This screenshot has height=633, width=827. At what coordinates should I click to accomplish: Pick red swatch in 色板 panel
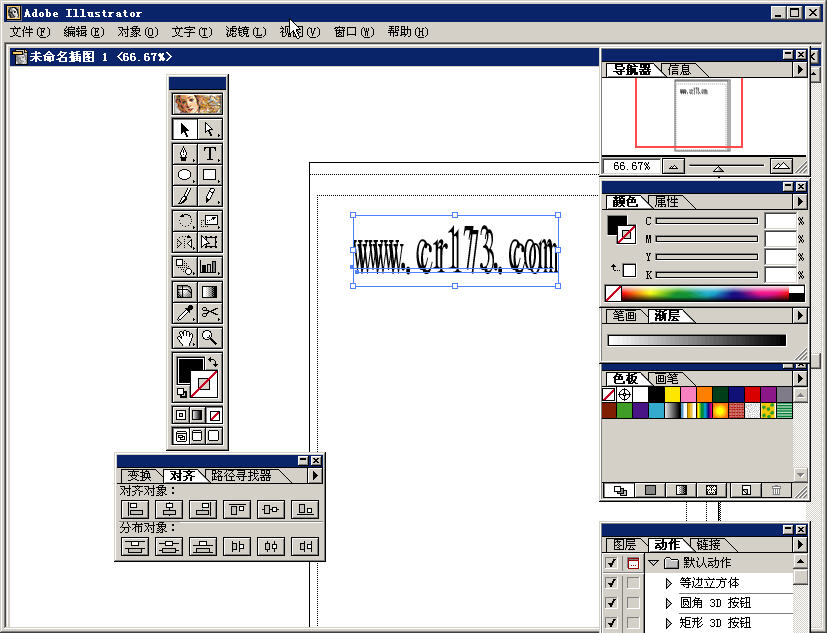point(751,393)
